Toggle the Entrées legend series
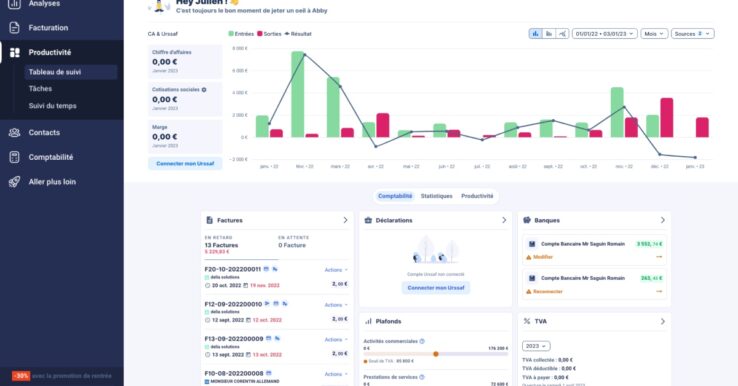The height and width of the screenshot is (386, 738). coord(241,34)
